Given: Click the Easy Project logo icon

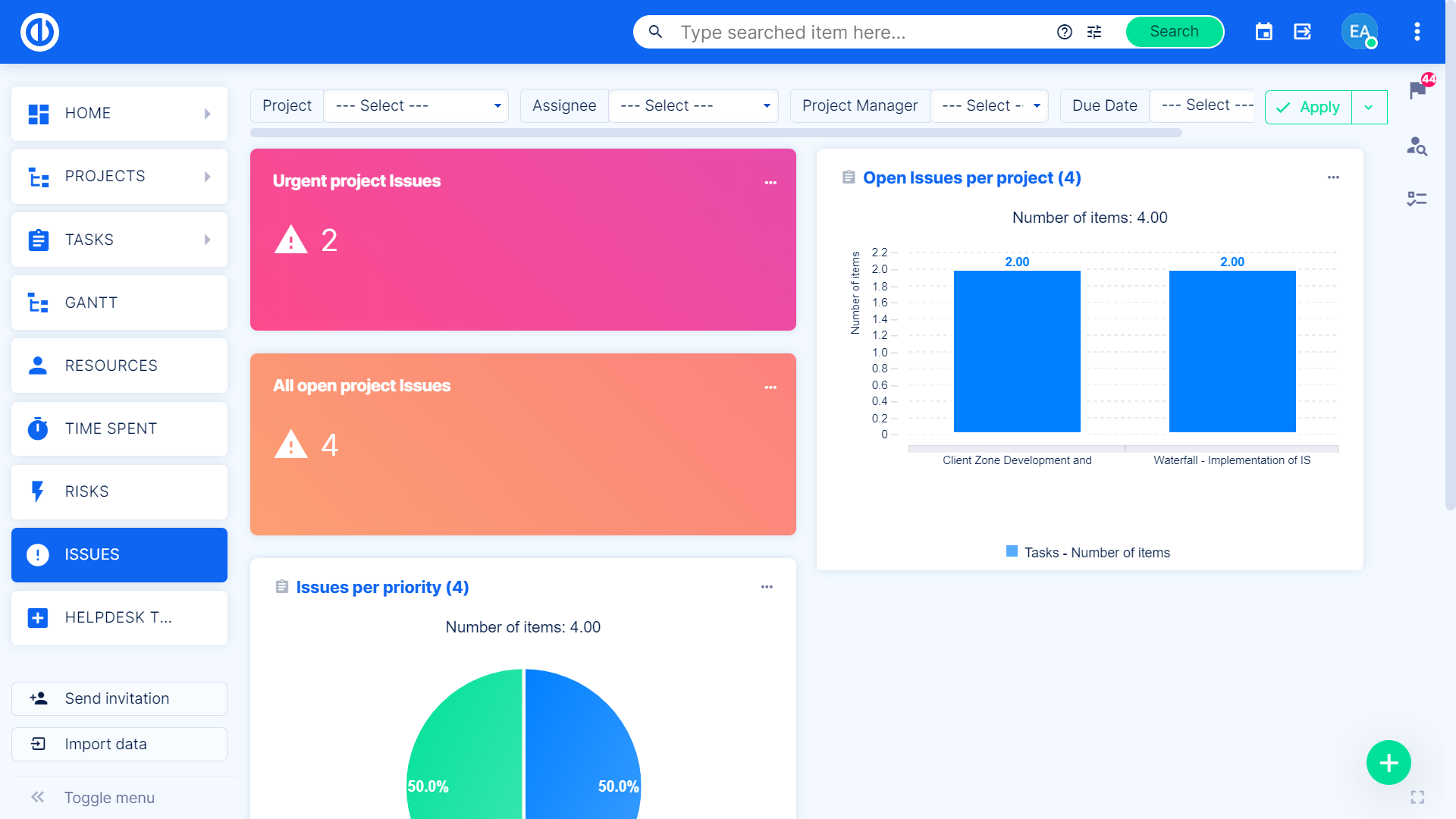Looking at the screenshot, I should [x=39, y=32].
